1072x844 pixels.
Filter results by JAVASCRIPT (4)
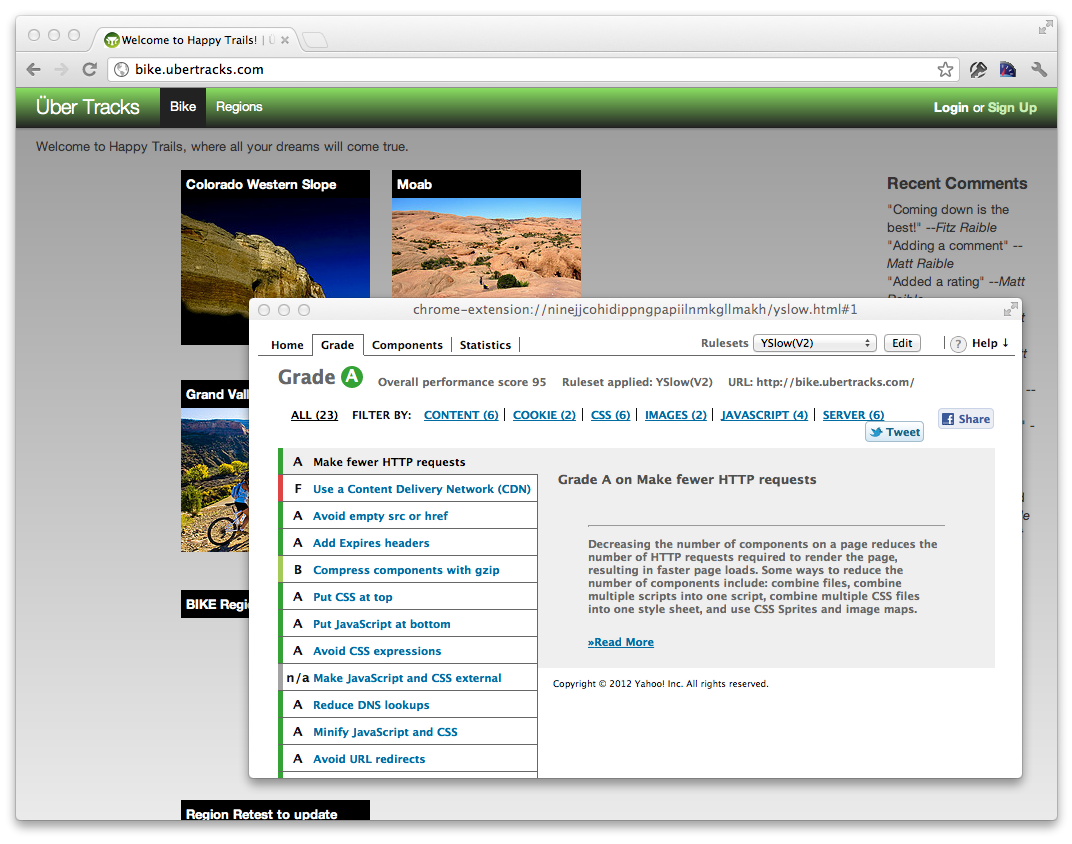[x=764, y=415]
